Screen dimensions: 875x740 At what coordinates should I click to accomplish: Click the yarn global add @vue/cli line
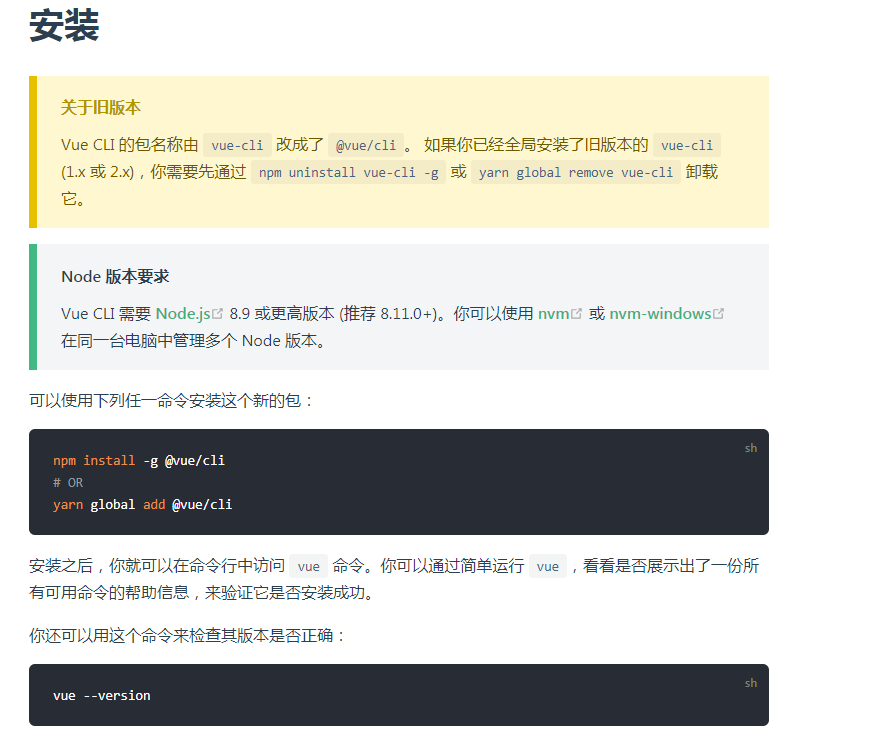(143, 505)
